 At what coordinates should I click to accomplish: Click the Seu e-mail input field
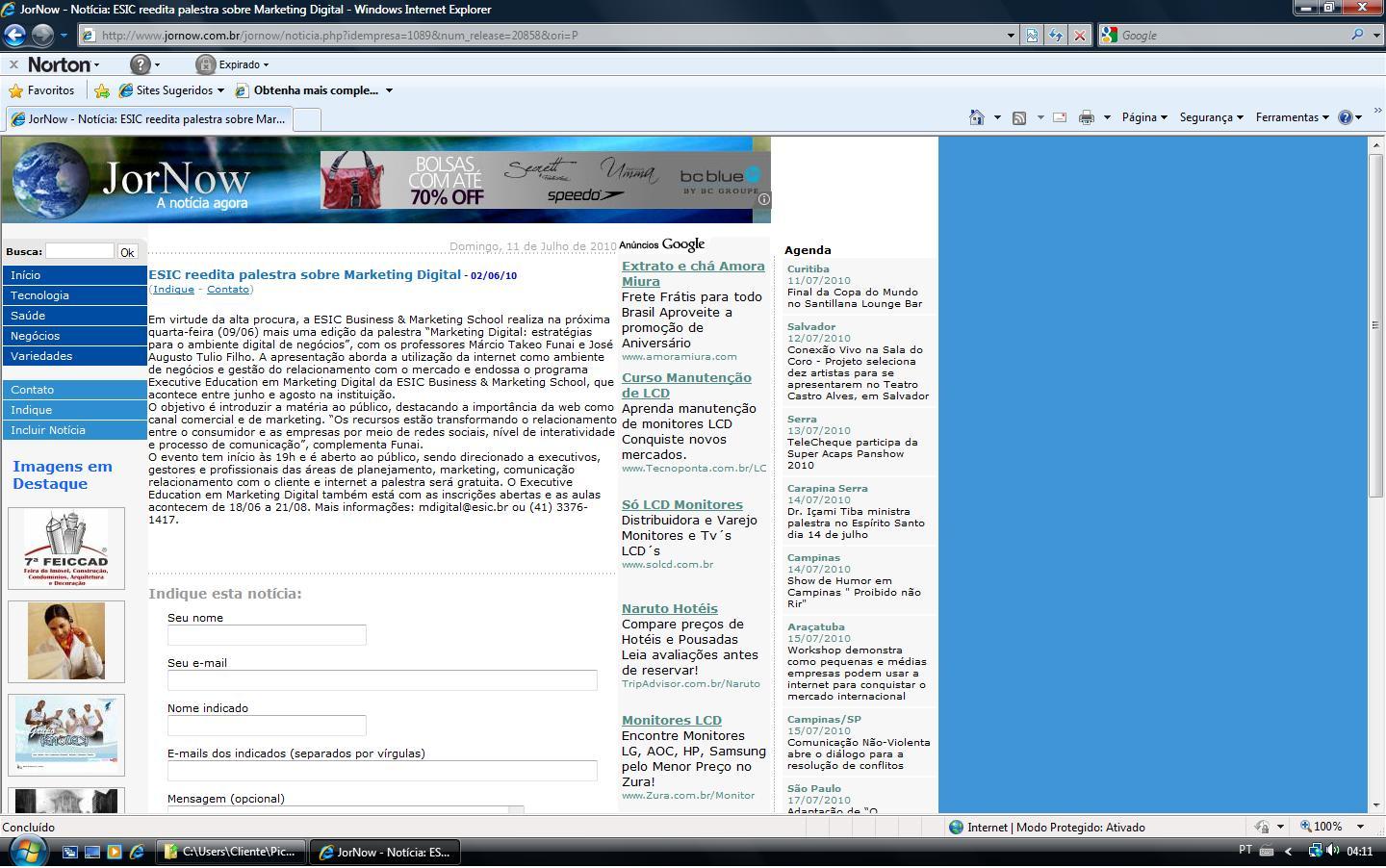pos(382,680)
